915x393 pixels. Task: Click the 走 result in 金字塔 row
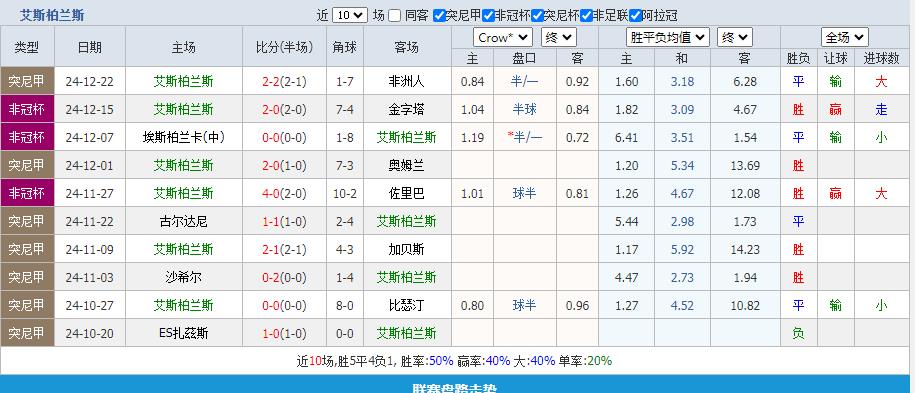point(881,109)
